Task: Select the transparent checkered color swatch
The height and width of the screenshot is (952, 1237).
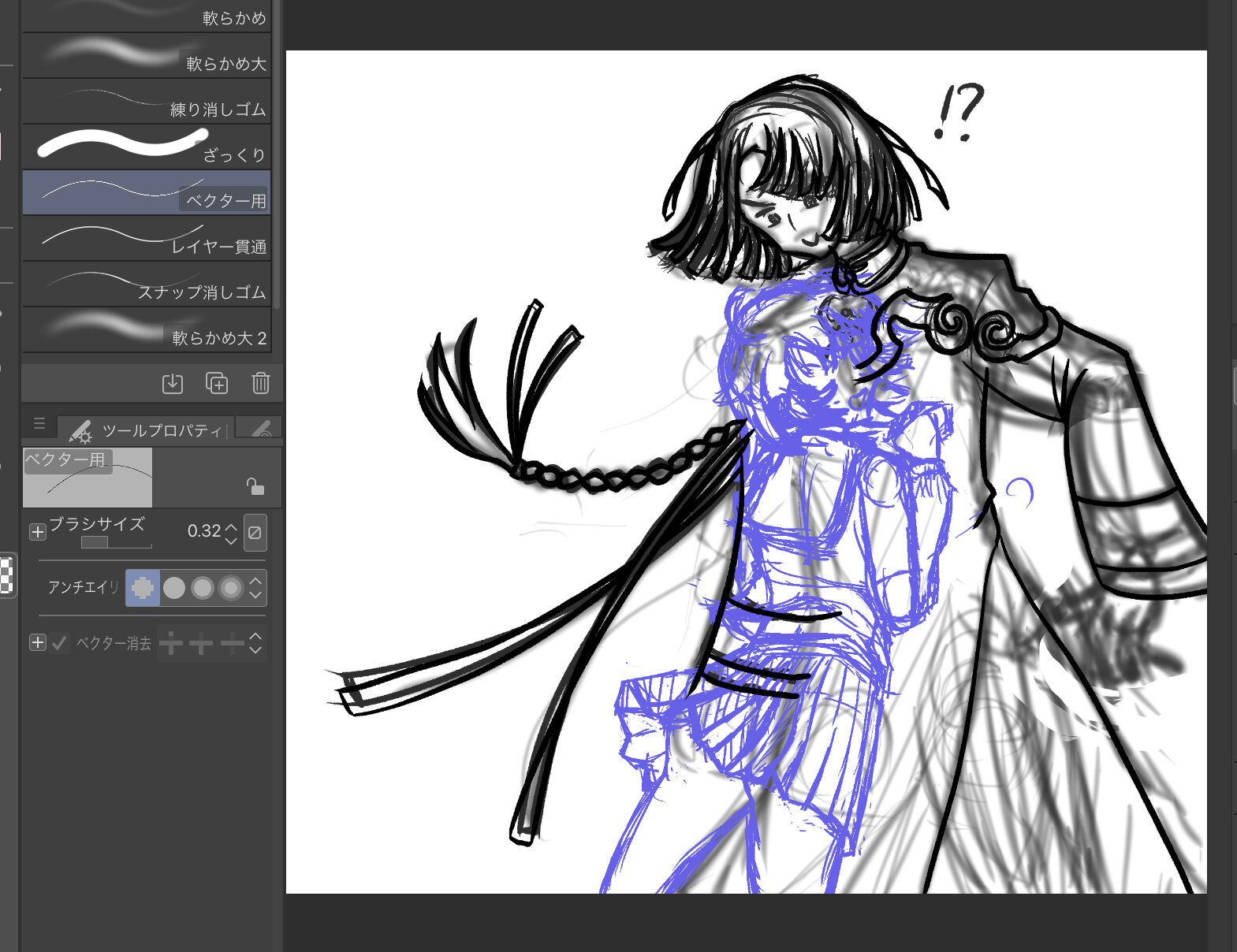Action: coord(6,575)
